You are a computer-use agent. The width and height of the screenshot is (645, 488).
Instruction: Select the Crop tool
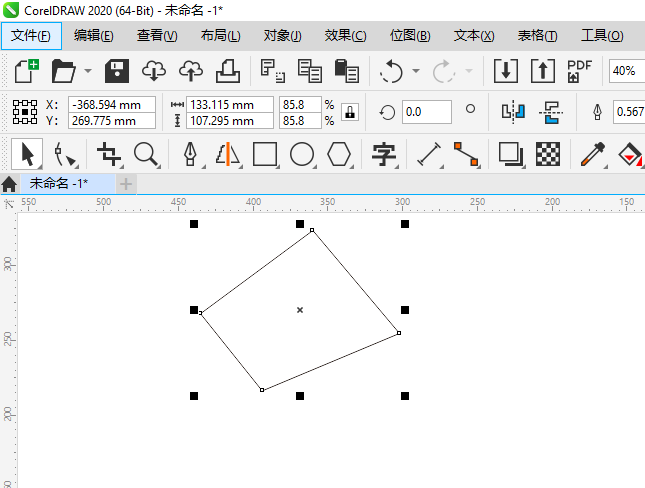109,154
